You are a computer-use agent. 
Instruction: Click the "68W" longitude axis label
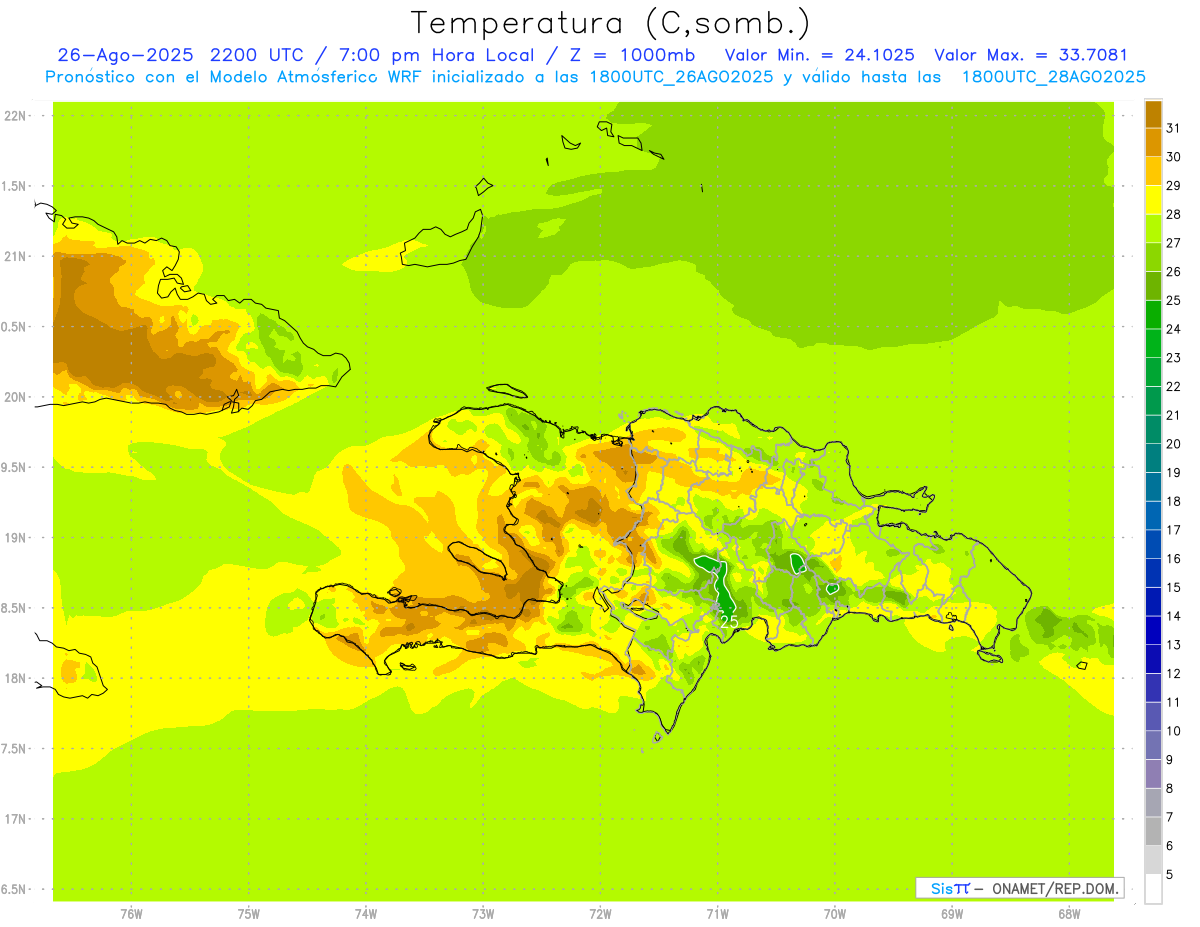click(1069, 914)
